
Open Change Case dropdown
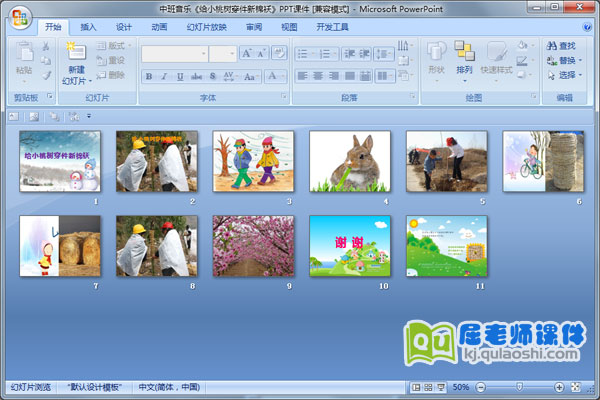[251, 76]
